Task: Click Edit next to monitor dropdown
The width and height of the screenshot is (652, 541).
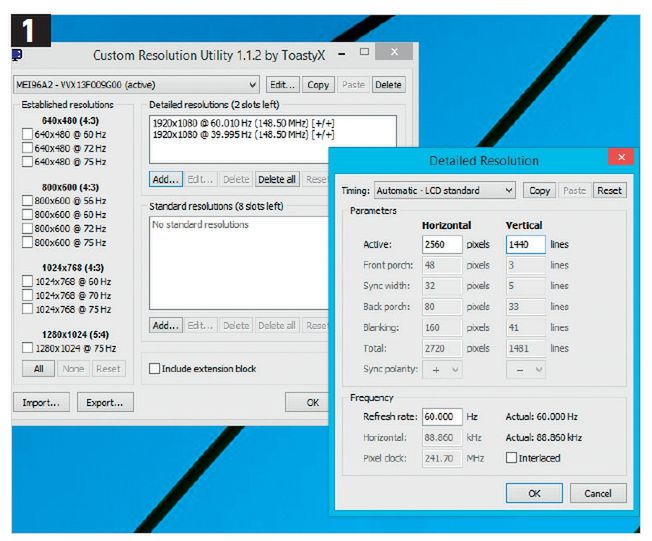Action: 282,85
